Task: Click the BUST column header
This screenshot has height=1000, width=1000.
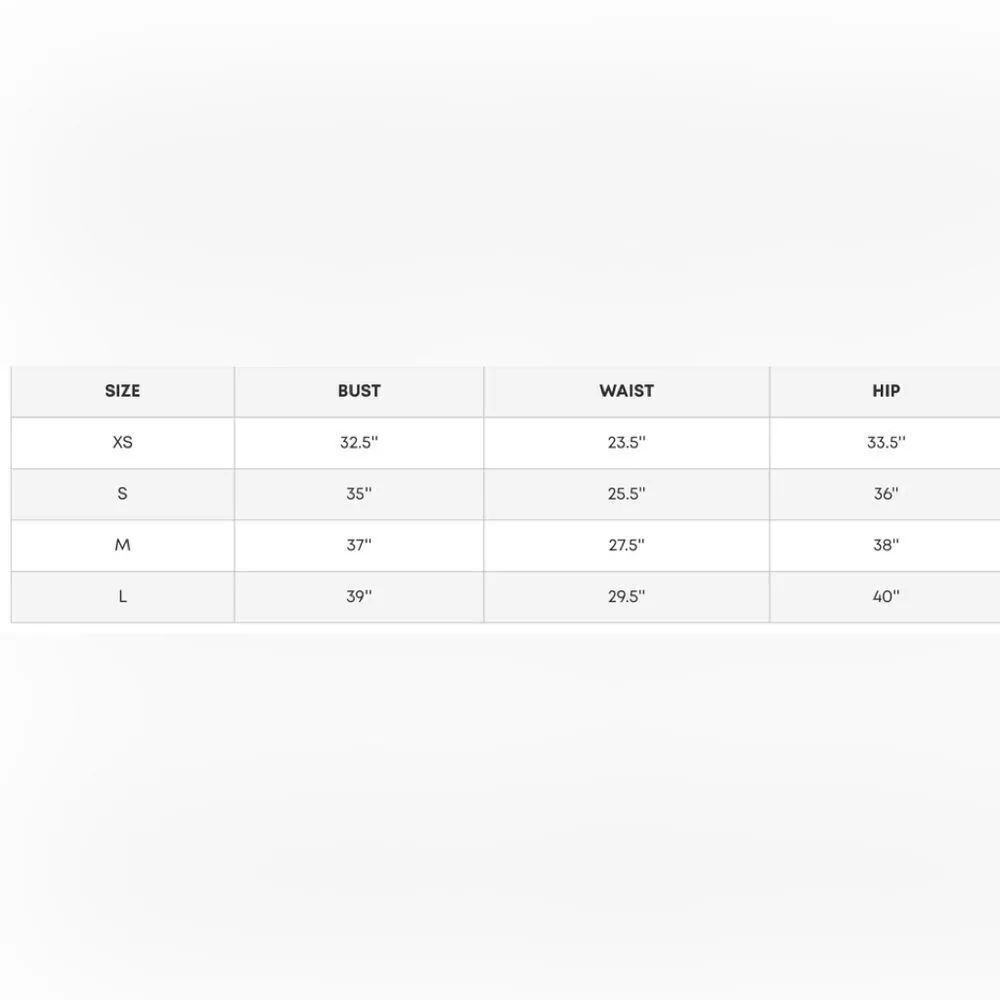Action: click(359, 391)
